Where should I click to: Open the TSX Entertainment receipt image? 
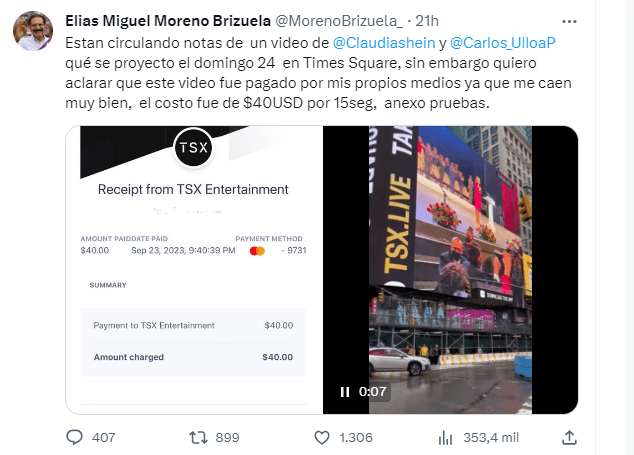194,270
